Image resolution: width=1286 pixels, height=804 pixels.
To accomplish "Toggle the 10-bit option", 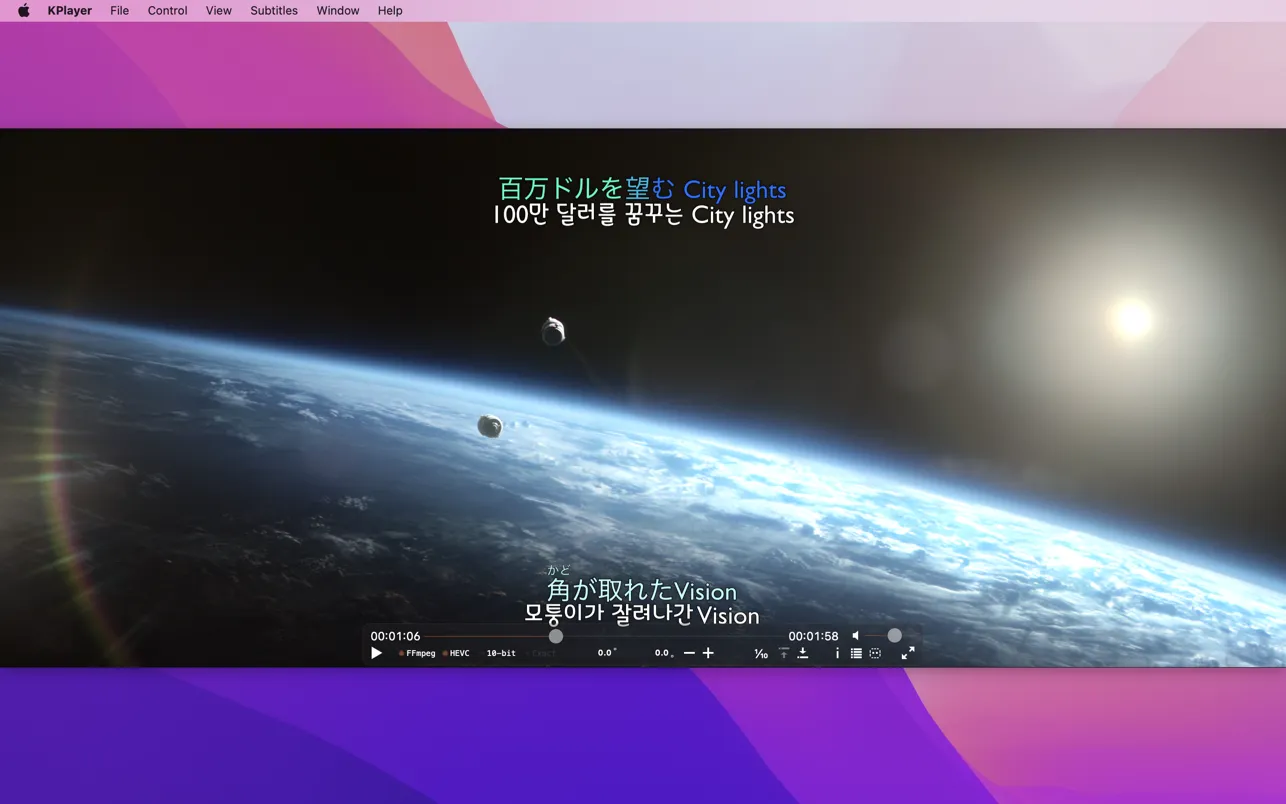I will [x=501, y=653].
